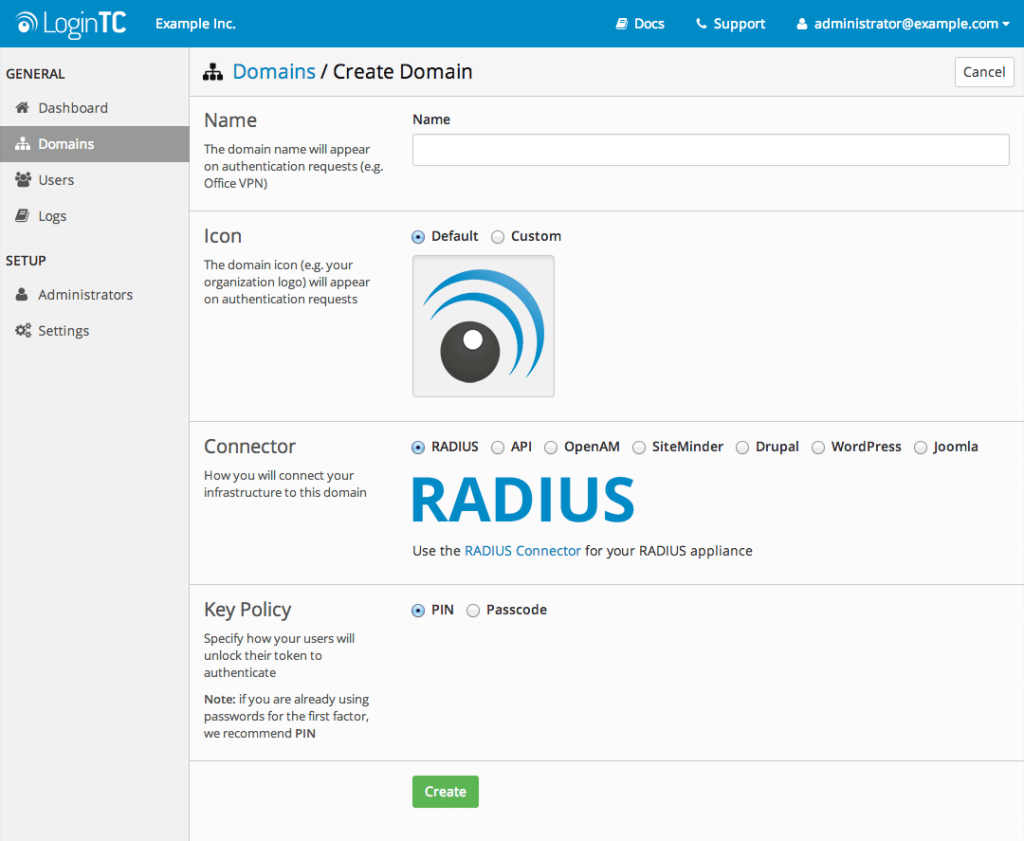Click the Domains sitemap icon in sidebar
The image size is (1024, 841).
(x=22, y=143)
